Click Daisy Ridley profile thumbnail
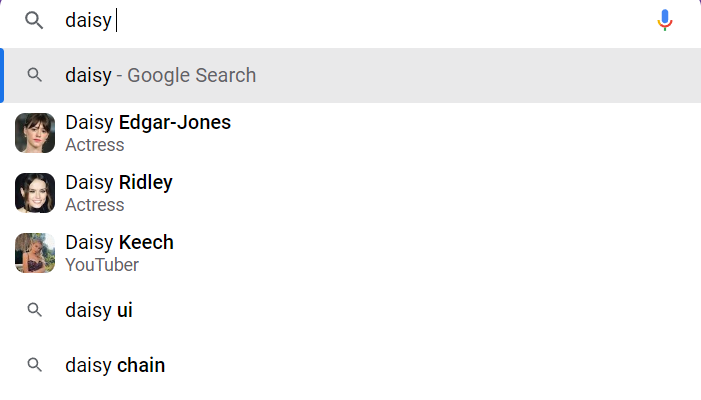701x400 pixels. [35, 193]
